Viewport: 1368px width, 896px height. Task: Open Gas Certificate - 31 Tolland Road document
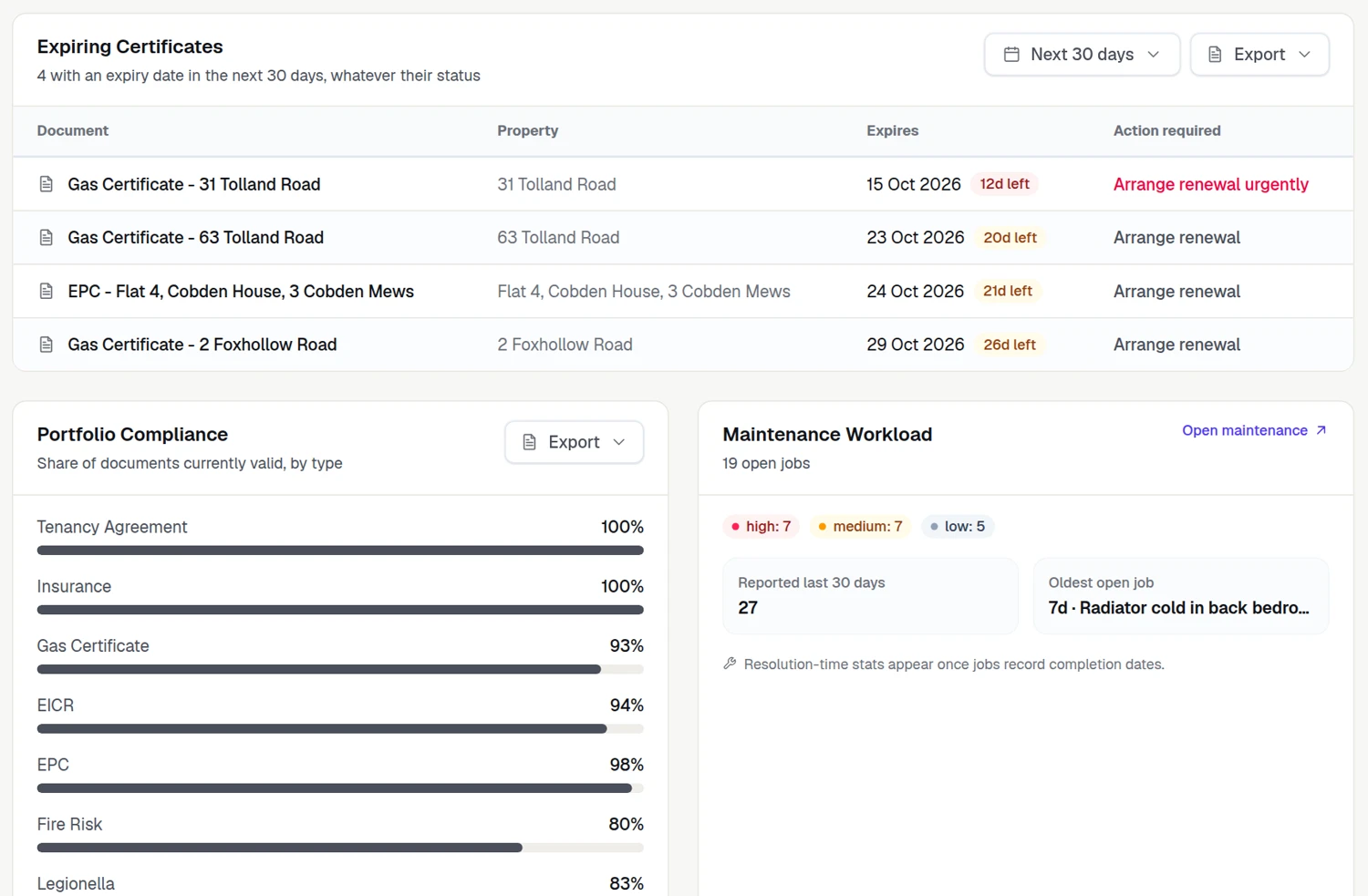pyautogui.click(x=194, y=184)
